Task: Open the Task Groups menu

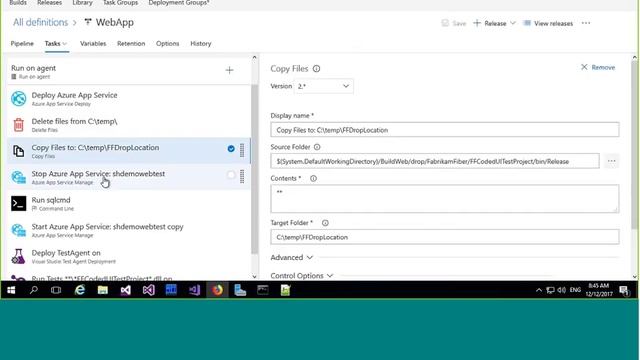Action: coord(120,3)
